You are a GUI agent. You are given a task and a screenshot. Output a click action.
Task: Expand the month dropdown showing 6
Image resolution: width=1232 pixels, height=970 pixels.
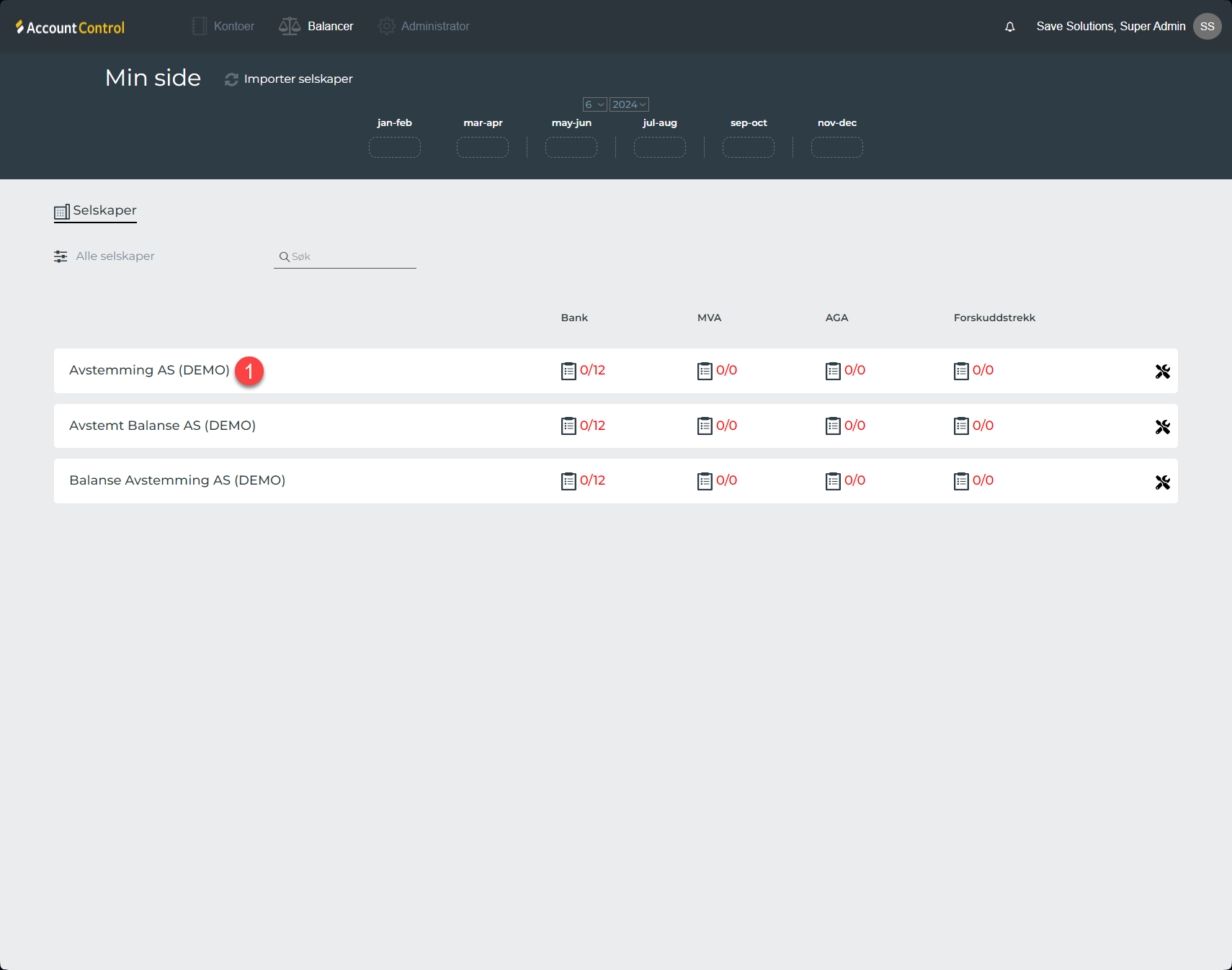click(594, 104)
